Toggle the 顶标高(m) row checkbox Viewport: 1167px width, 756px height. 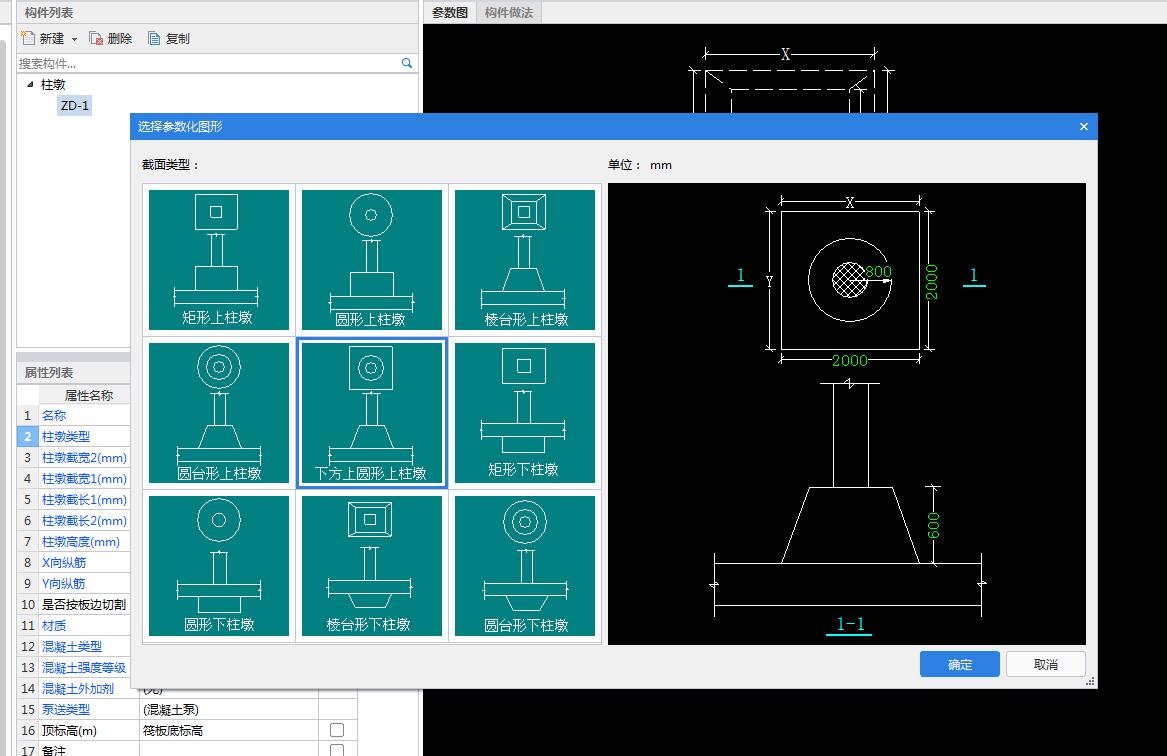click(337, 730)
